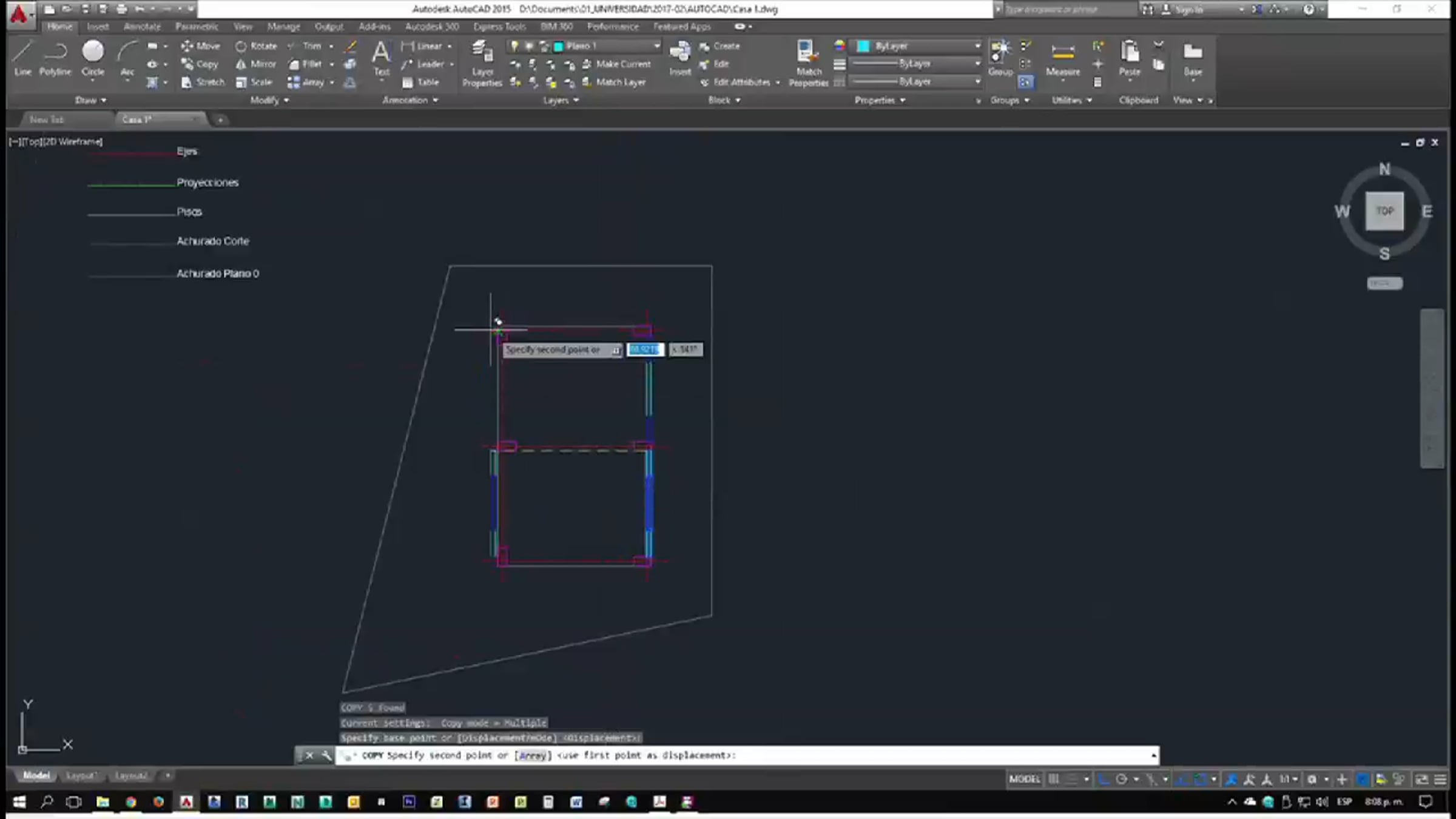This screenshot has width=1456, height=819.
Task: Click the TOP face of ViewCube
Action: 1384,211
